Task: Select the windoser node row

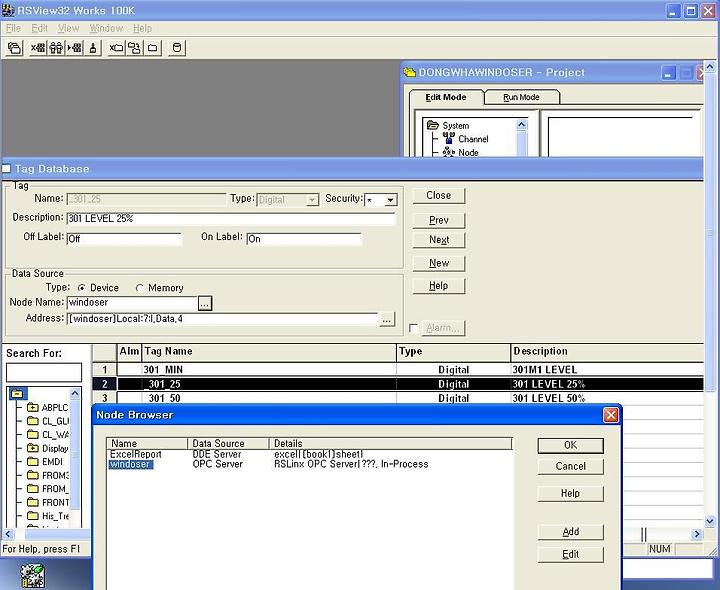Action: (x=309, y=464)
